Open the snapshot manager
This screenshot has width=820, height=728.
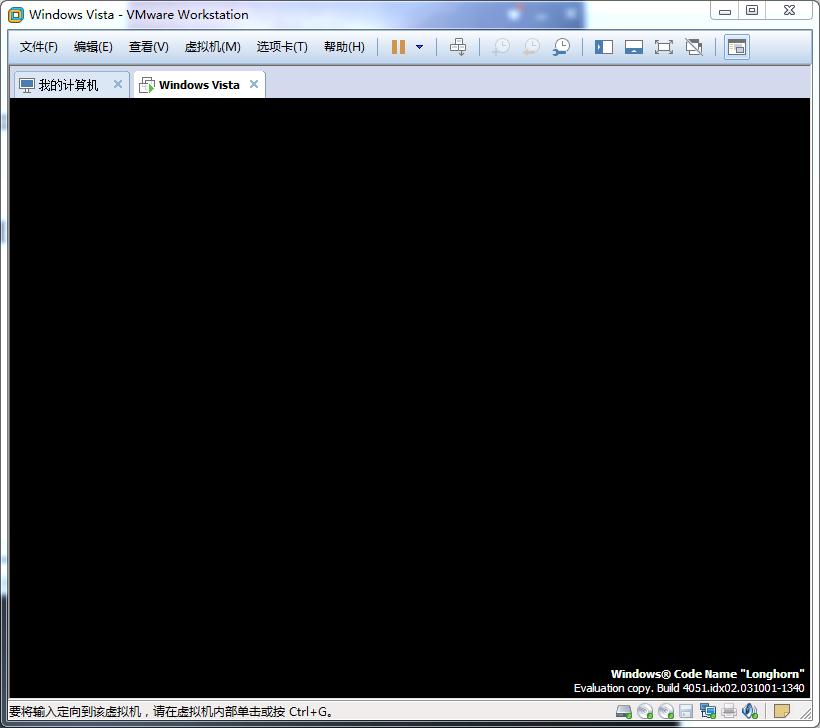(561, 47)
